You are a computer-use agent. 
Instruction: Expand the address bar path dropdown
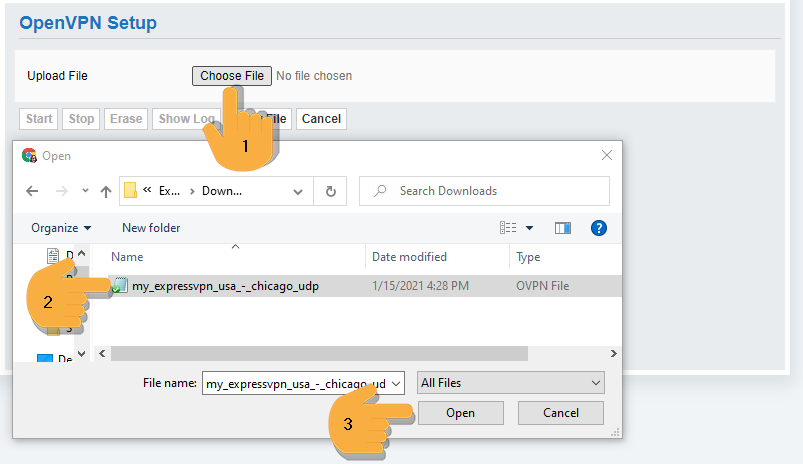click(298, 191)
